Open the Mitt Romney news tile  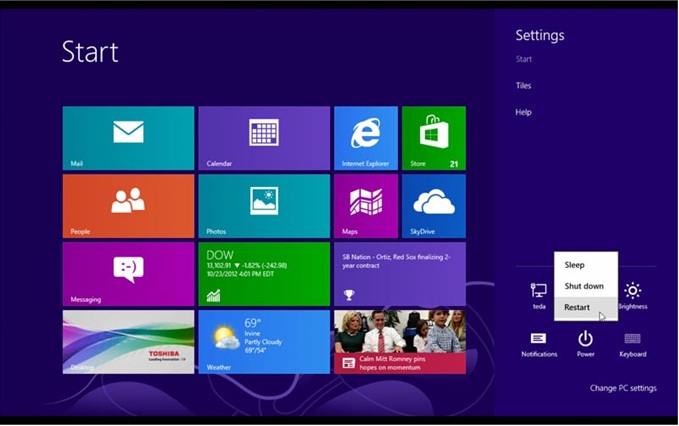pos(400,342)
